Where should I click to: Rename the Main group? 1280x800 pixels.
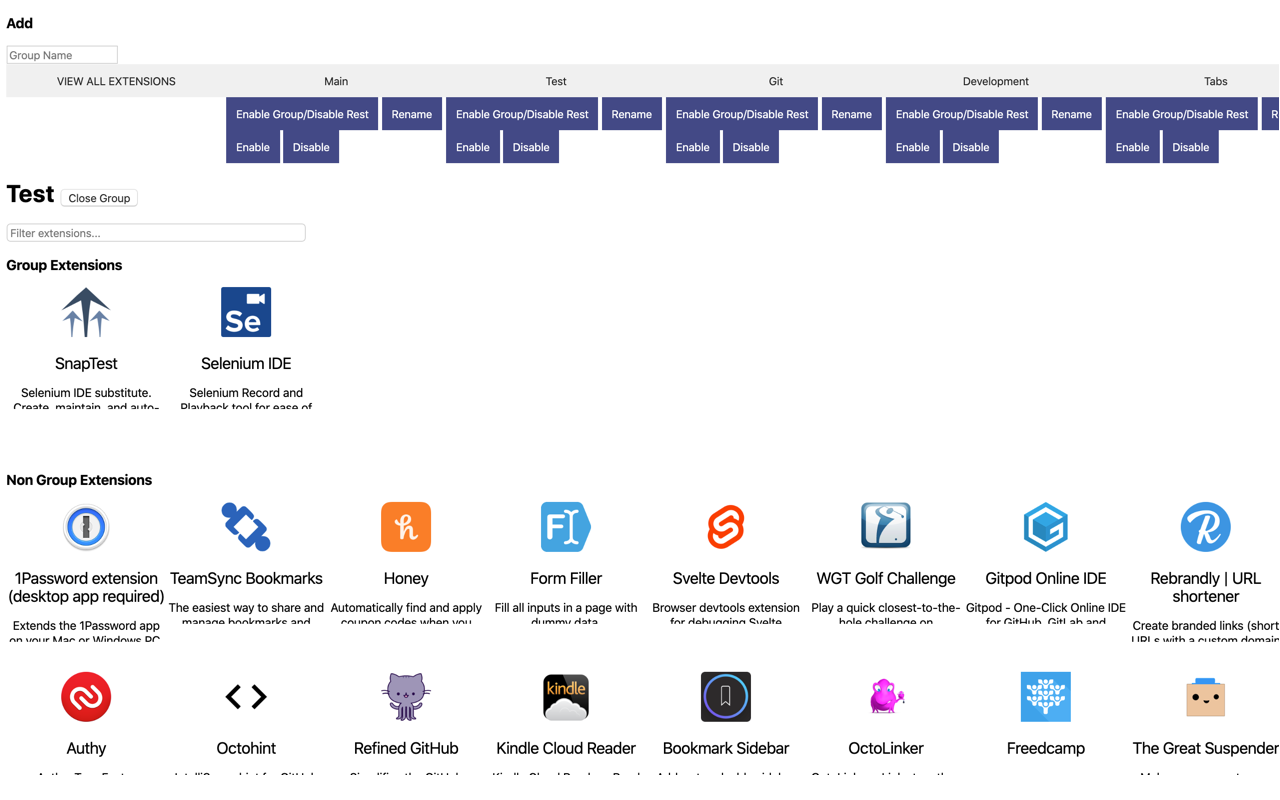point(412,114)
